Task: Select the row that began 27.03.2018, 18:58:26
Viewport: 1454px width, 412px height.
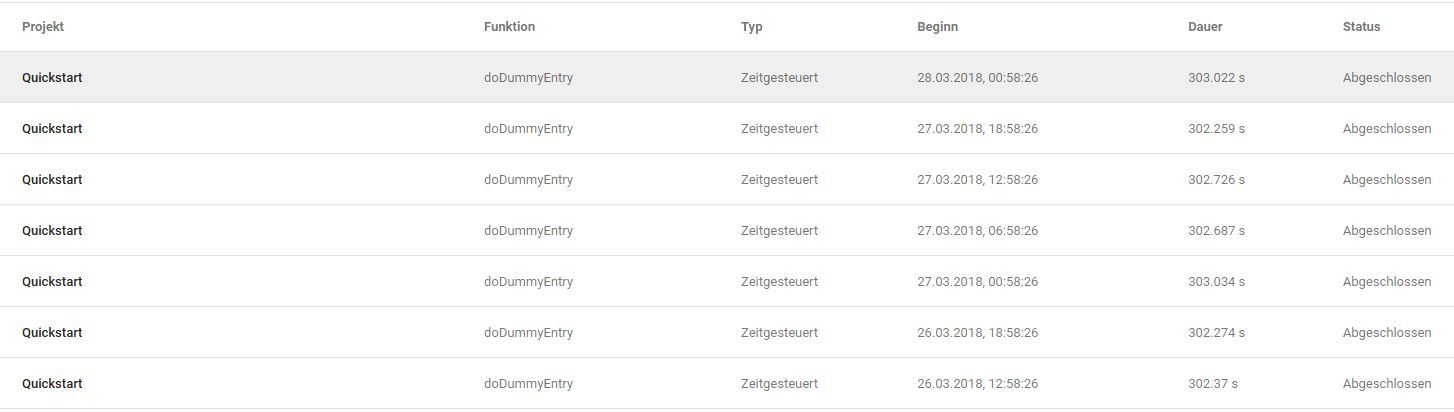Action: (727, 128)
